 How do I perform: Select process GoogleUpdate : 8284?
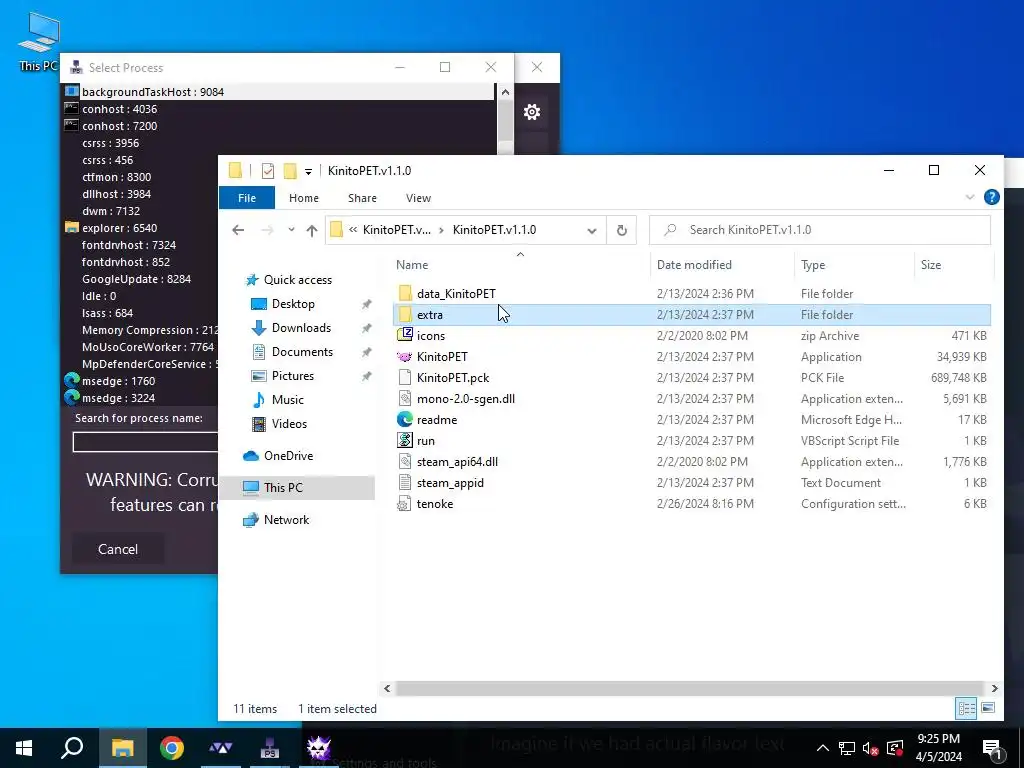136,279
